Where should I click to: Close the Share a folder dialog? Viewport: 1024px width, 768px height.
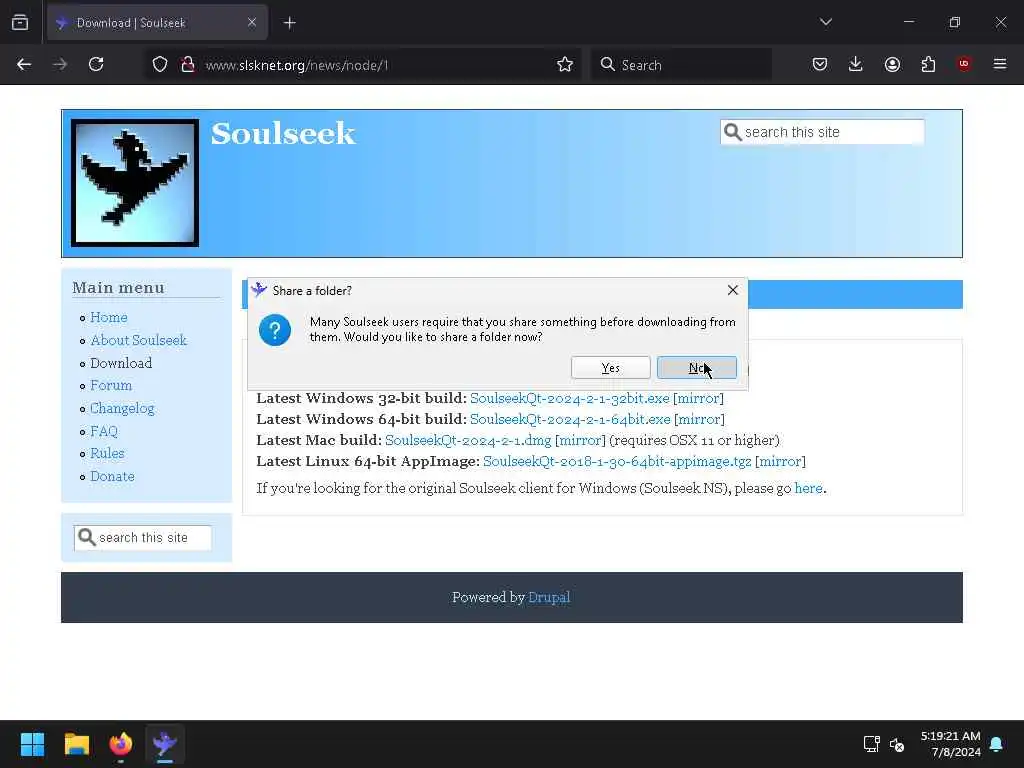733,290
